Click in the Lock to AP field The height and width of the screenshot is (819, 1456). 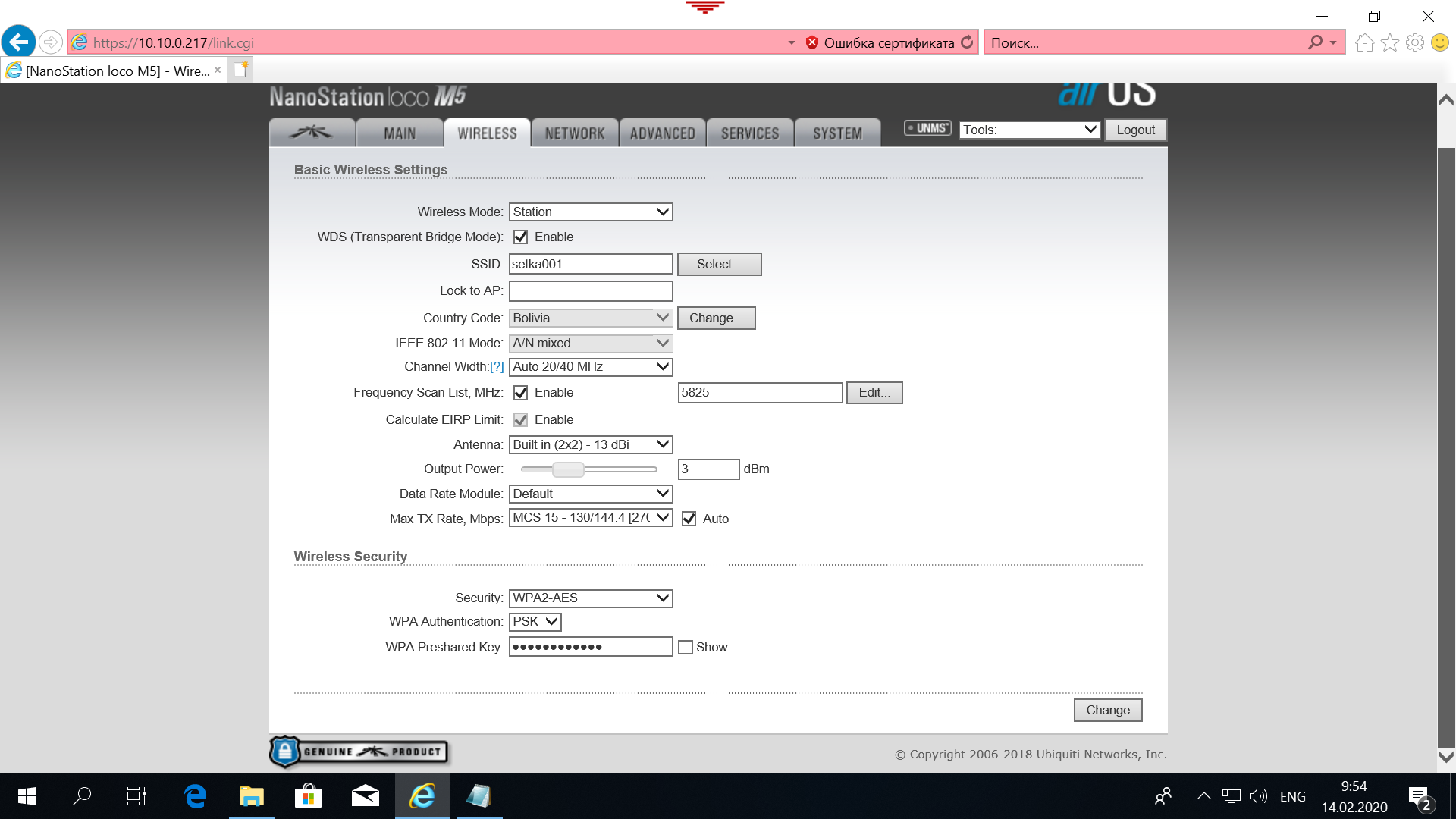[591, 291]
